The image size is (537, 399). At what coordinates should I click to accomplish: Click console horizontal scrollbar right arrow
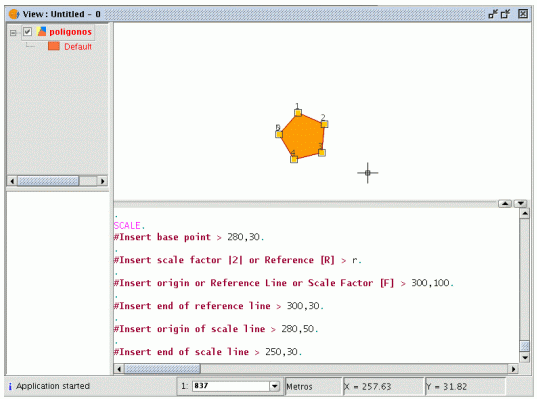click(x=513, y=369)
